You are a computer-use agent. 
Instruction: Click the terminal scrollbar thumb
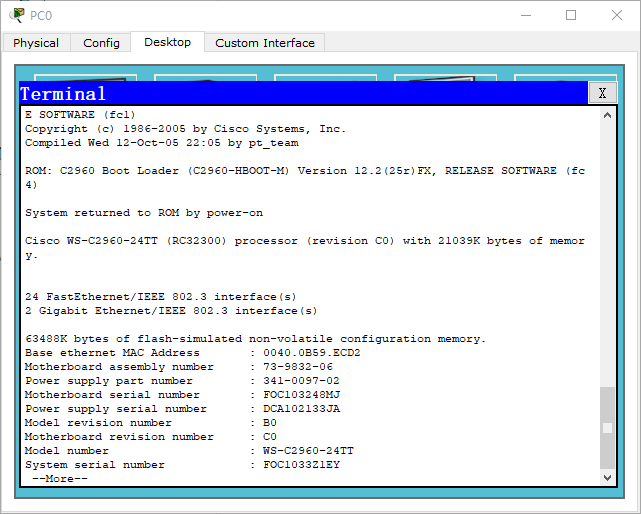(607, 428)
